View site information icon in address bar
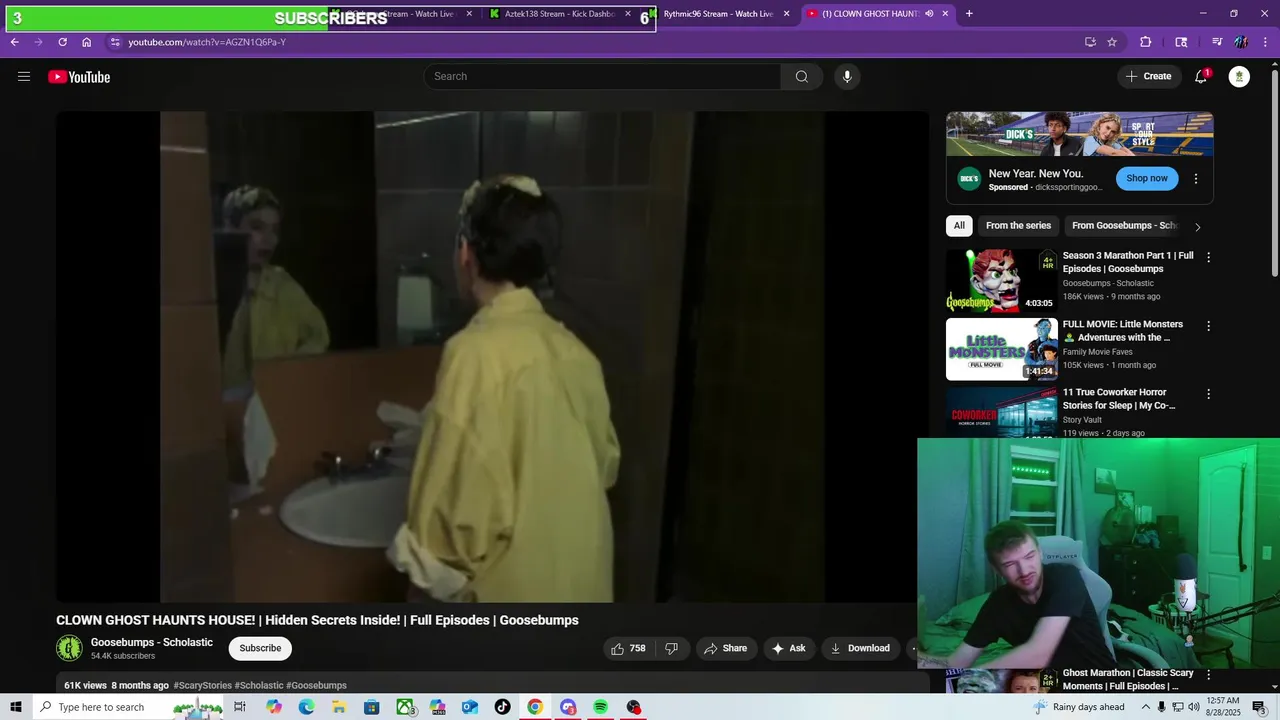 (115, 42)
